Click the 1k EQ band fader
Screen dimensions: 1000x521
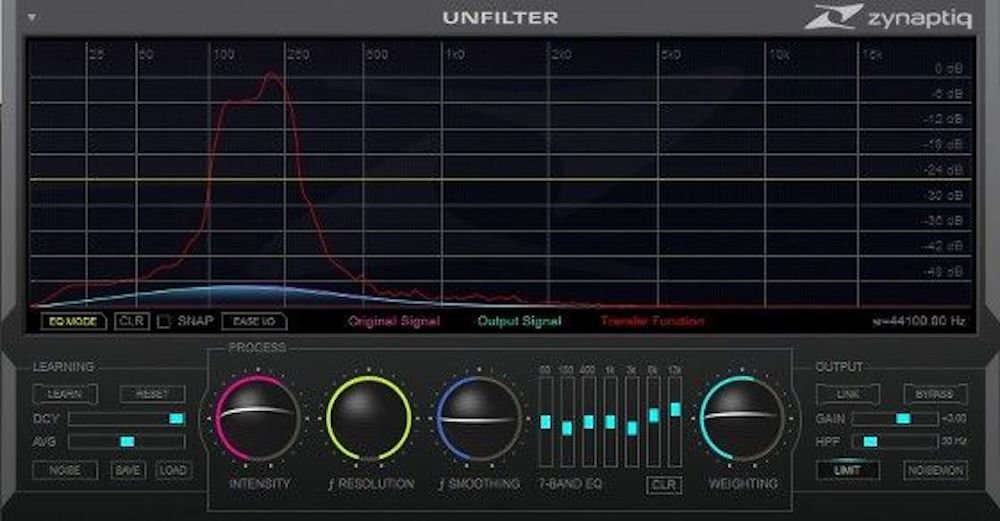coord(610,422)
